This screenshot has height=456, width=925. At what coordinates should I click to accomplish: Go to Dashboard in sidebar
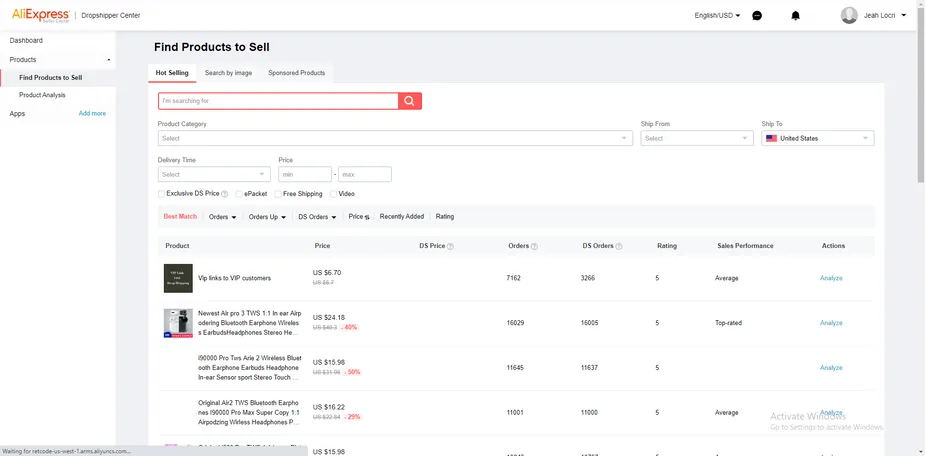click(26, 41)
